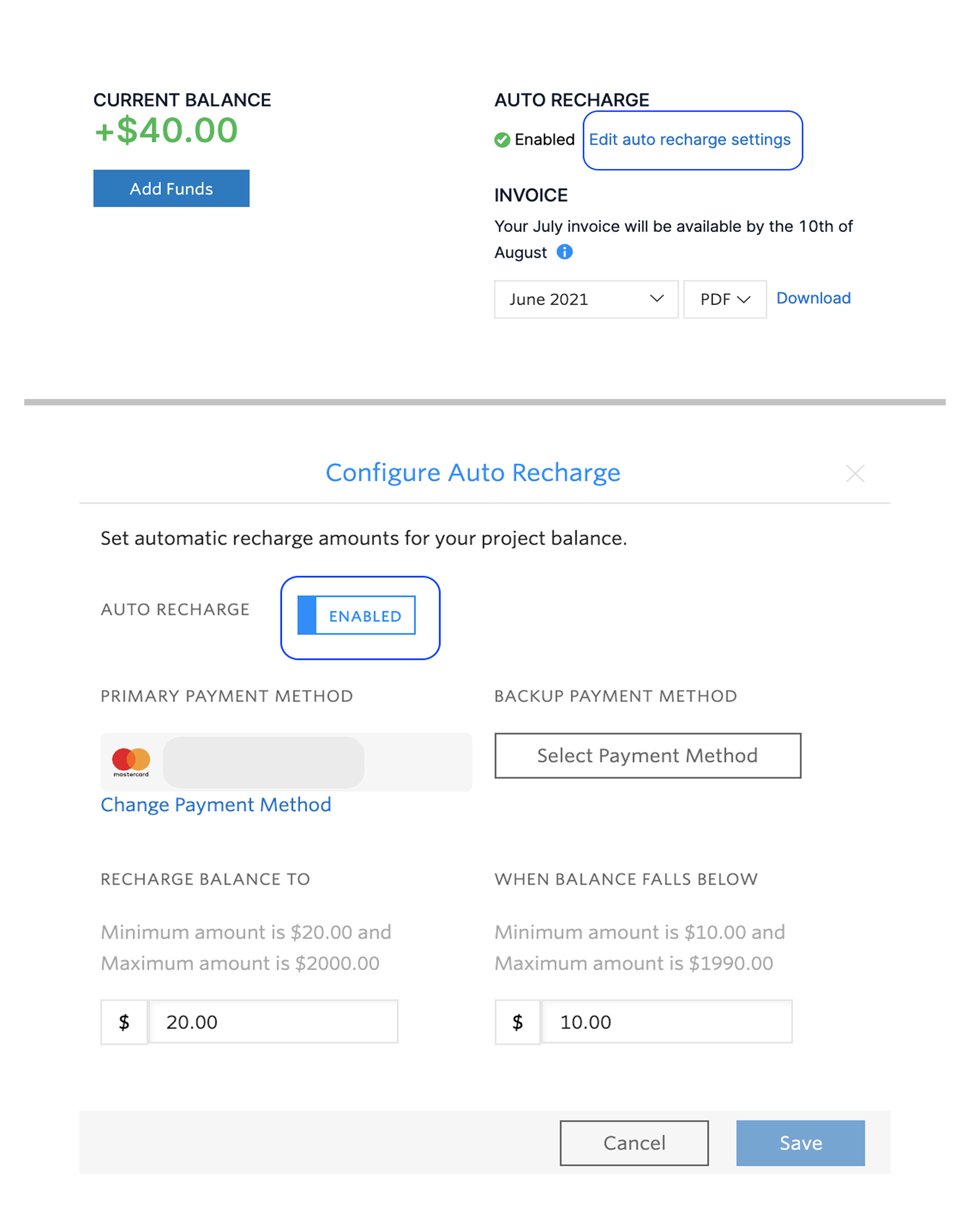The height and width of the screenshot is (1232, 970).
Task: Click Select Payment Method for backup
Action: tap(648, 756)
